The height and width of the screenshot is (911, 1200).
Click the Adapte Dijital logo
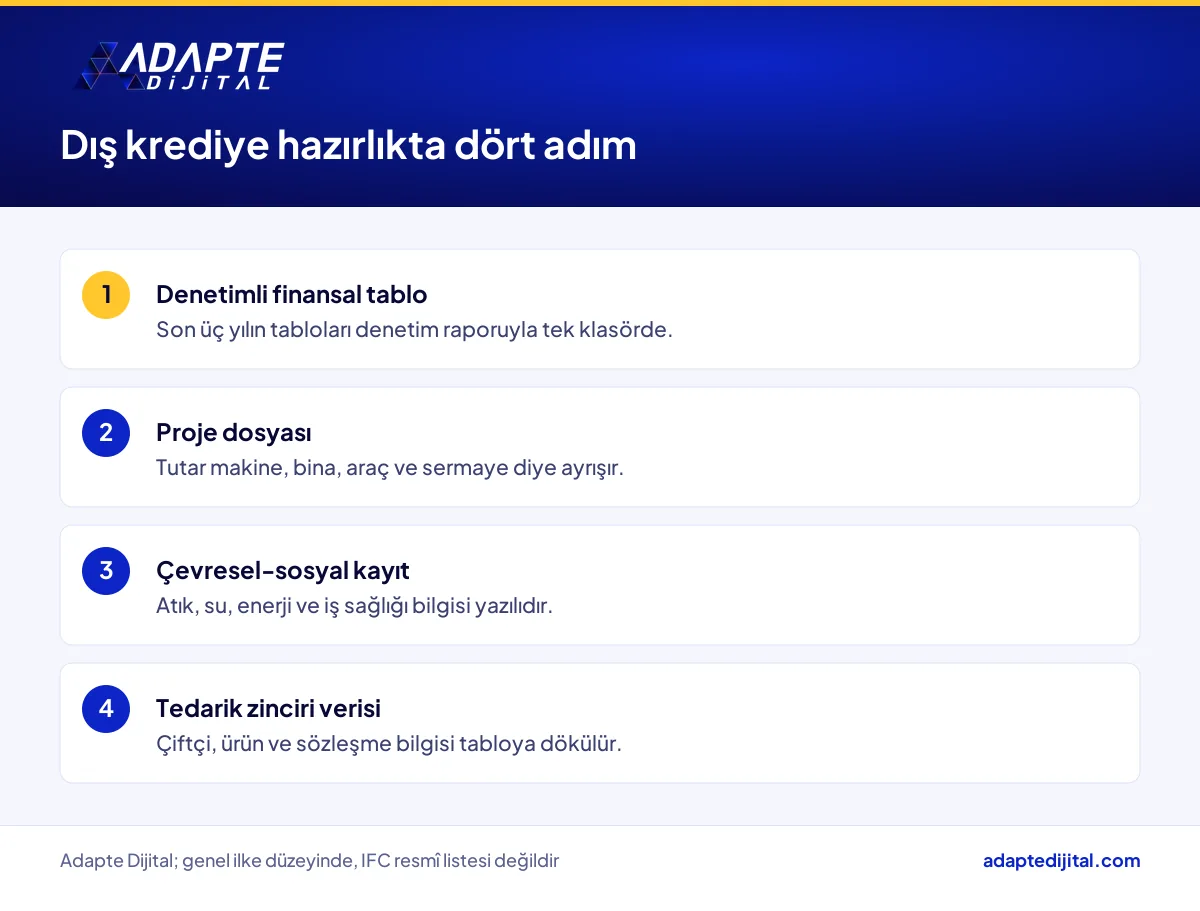coord(180,67)
